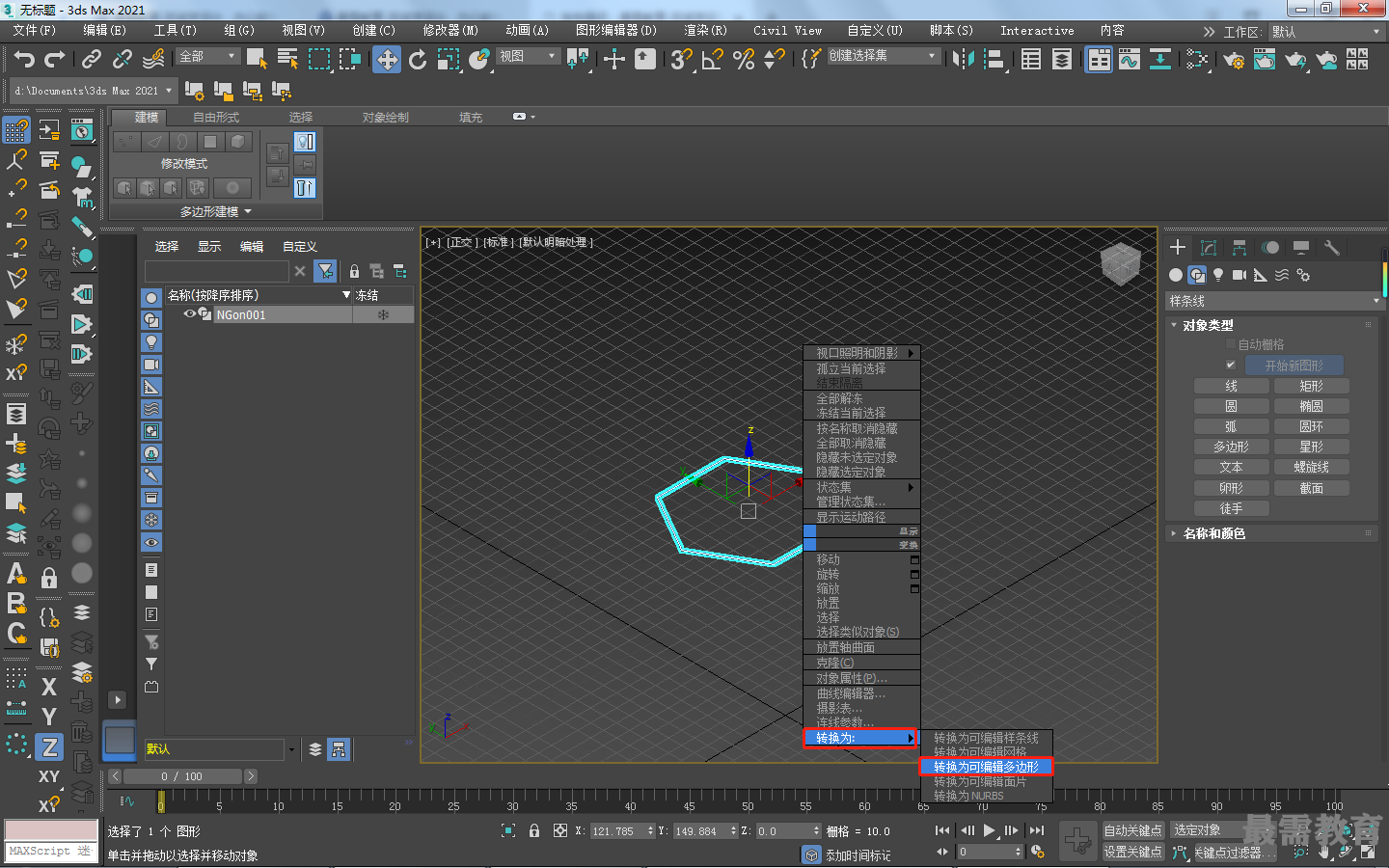
Task: Open the Rendered Frame Window icon
Action: (1265, 60)
